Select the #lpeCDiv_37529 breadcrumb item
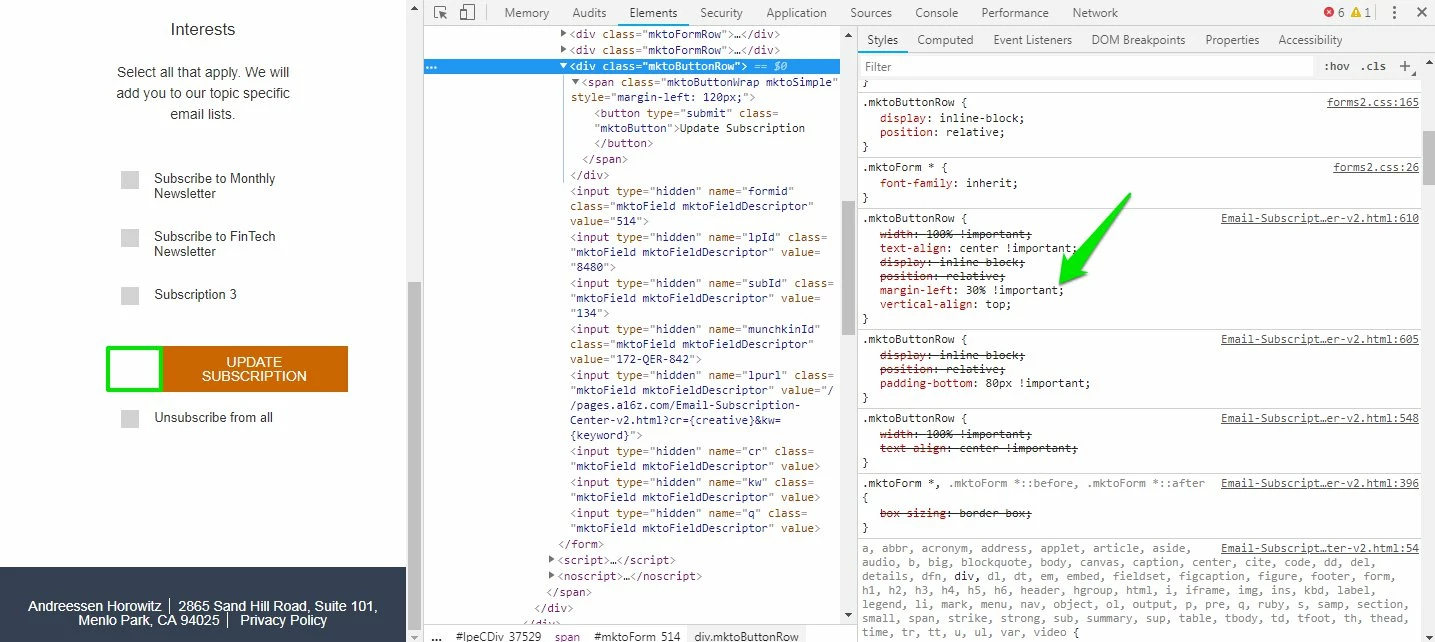This screenshot has height=642, width=1435. tap(498, 636)
